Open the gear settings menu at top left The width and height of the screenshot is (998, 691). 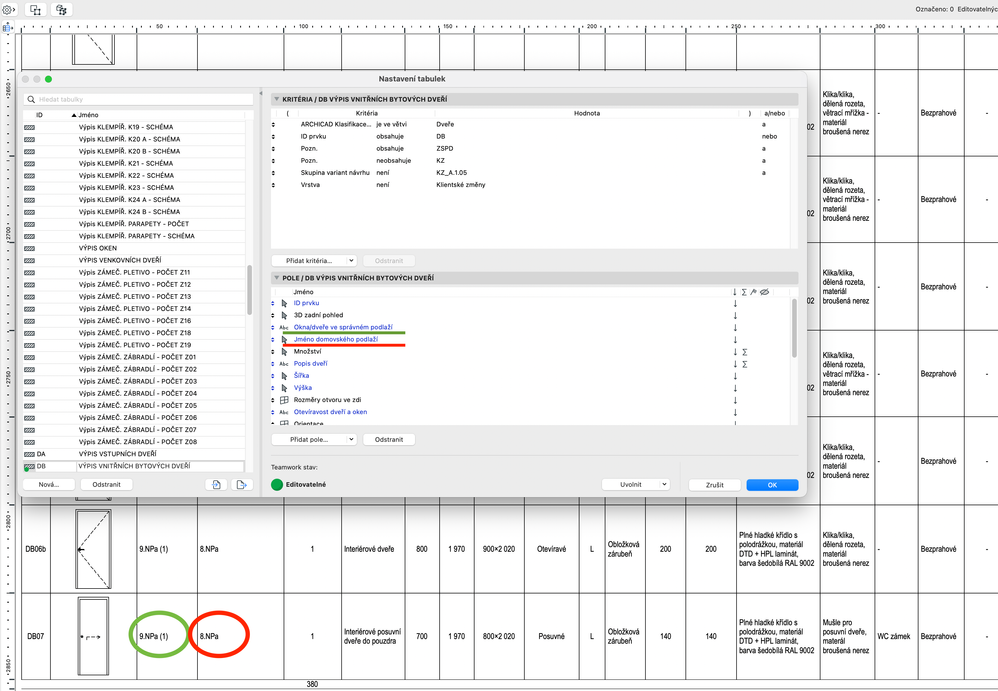[x=9, y=10]
